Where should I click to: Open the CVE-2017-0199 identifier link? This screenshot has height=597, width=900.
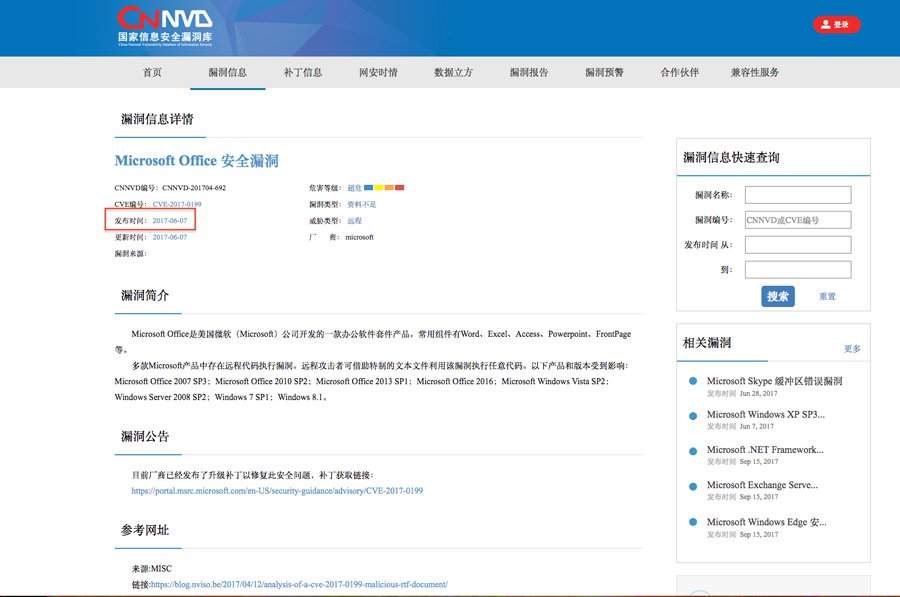pyautogui.click(x=177, y=204)
